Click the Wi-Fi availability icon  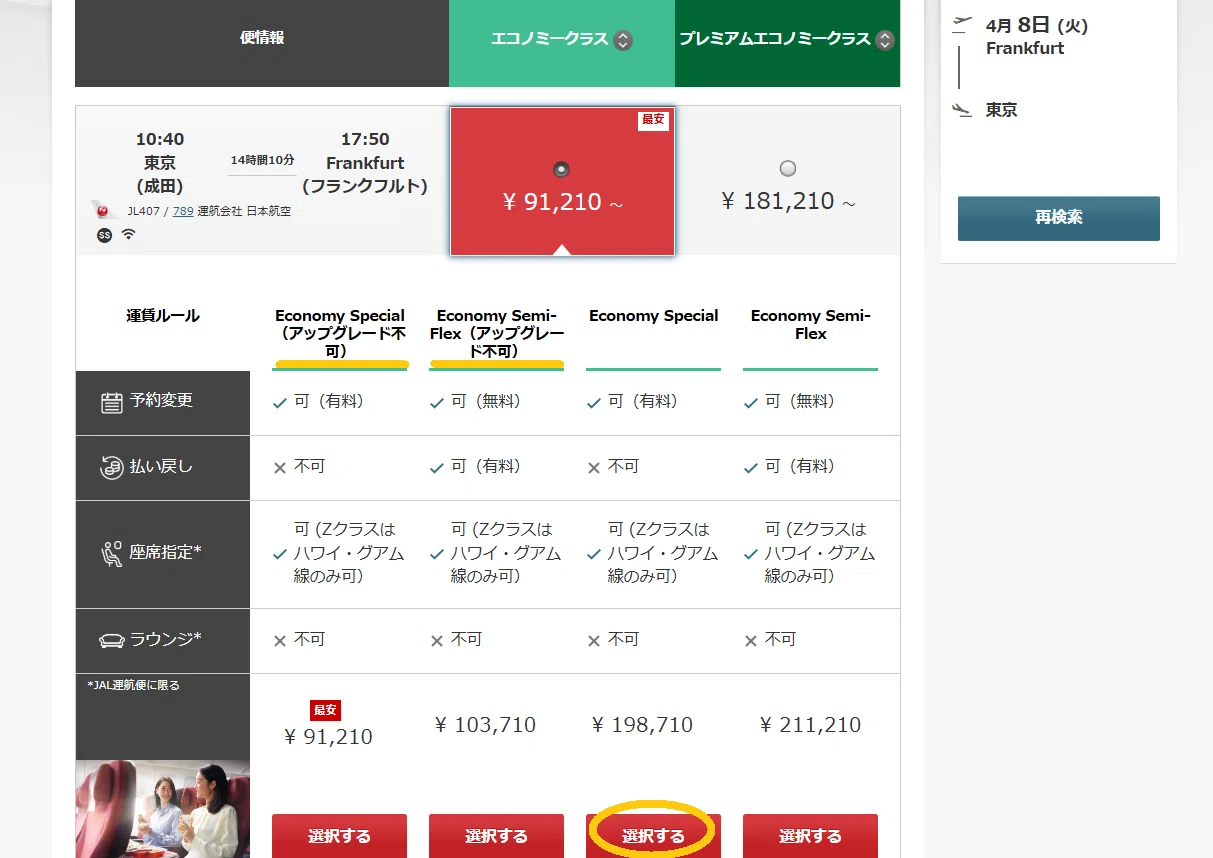129,235
